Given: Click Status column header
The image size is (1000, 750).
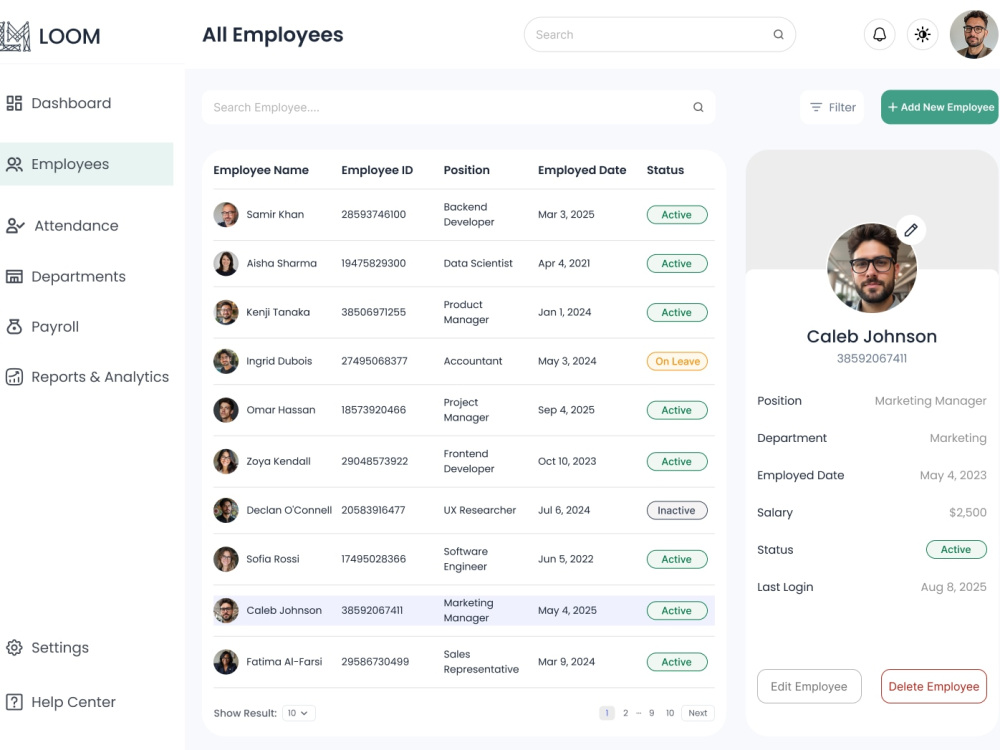Looking at the screenshot, I should coord(665,170).
